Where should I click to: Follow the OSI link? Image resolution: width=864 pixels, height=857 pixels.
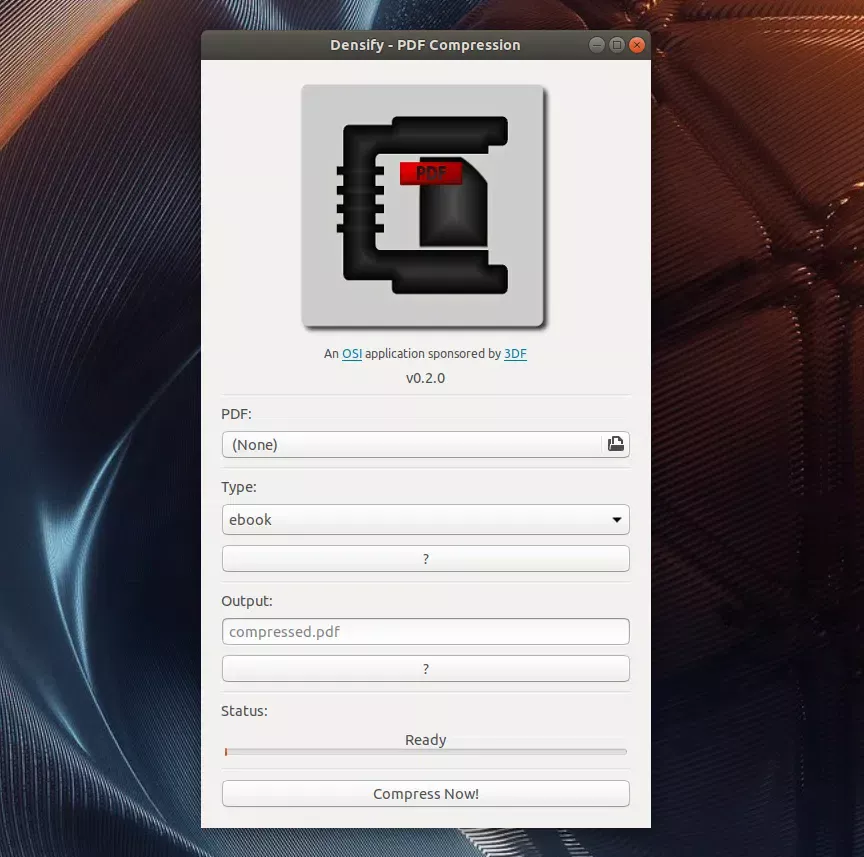pyautogui.click(x=352, y=353)
